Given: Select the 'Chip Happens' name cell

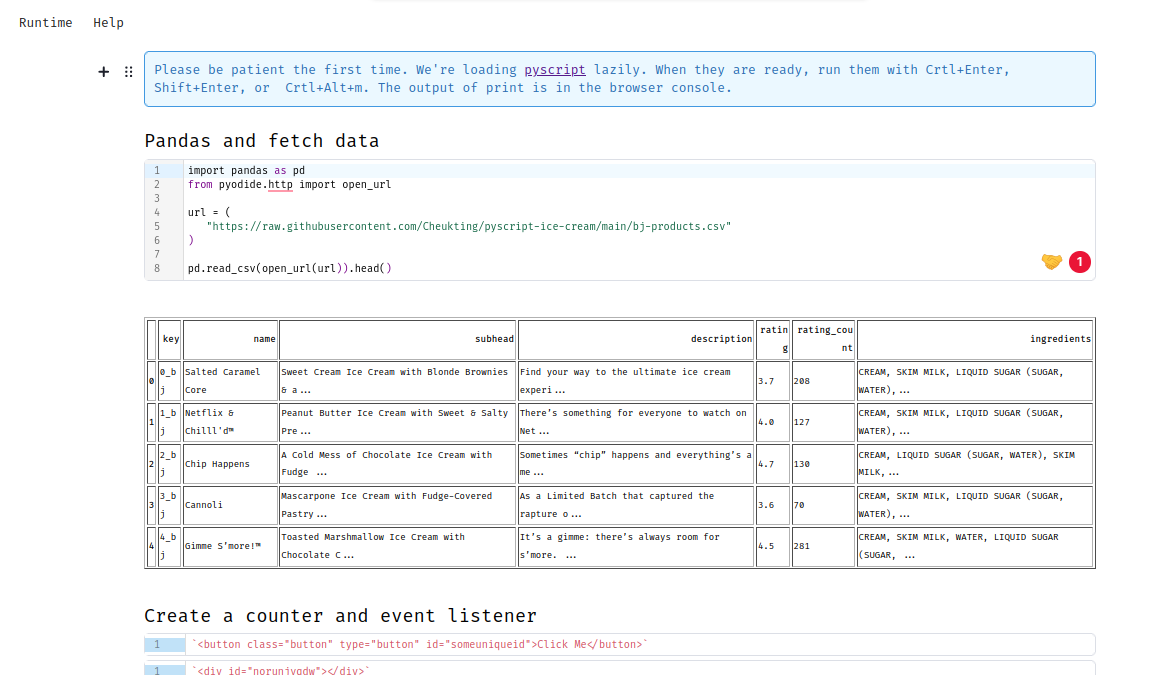Looking at the screenshot, I should [x=231, y=464].
